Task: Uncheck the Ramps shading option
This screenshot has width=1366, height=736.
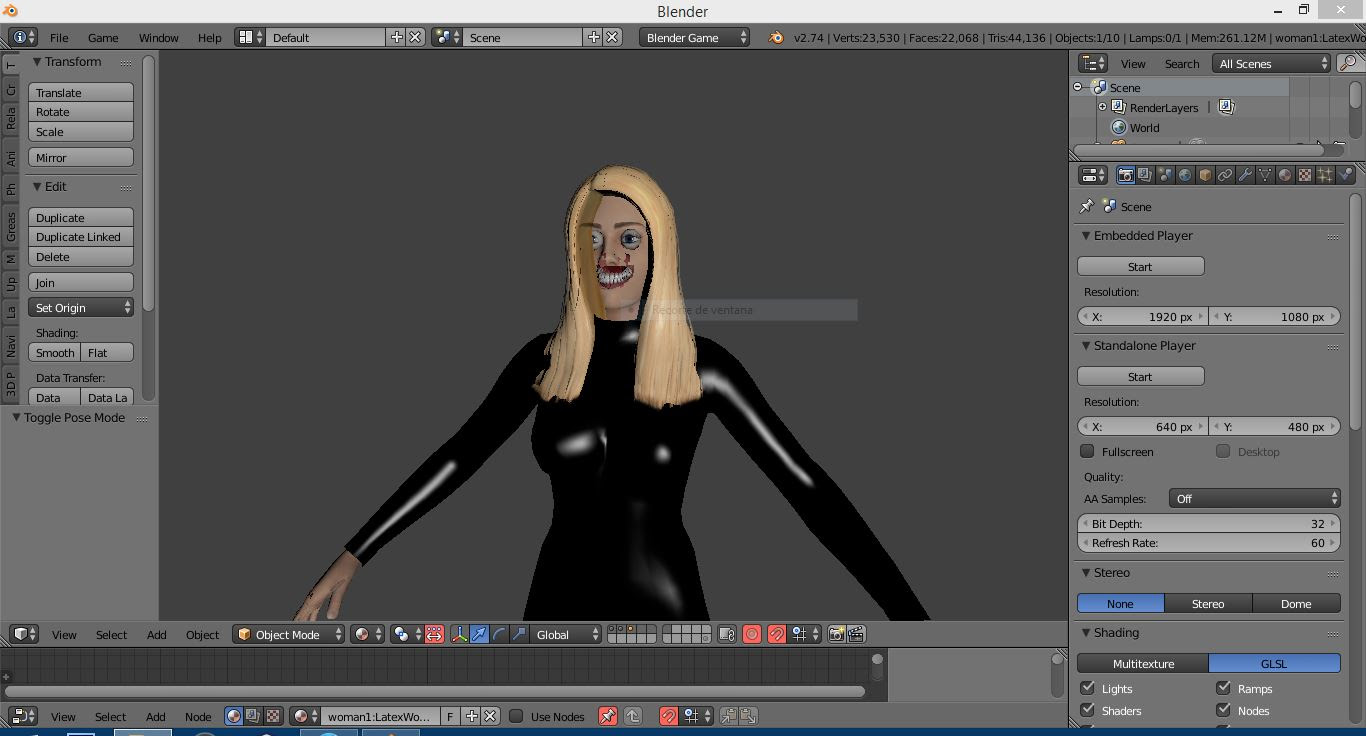Action: click(x=1223, y=688)
